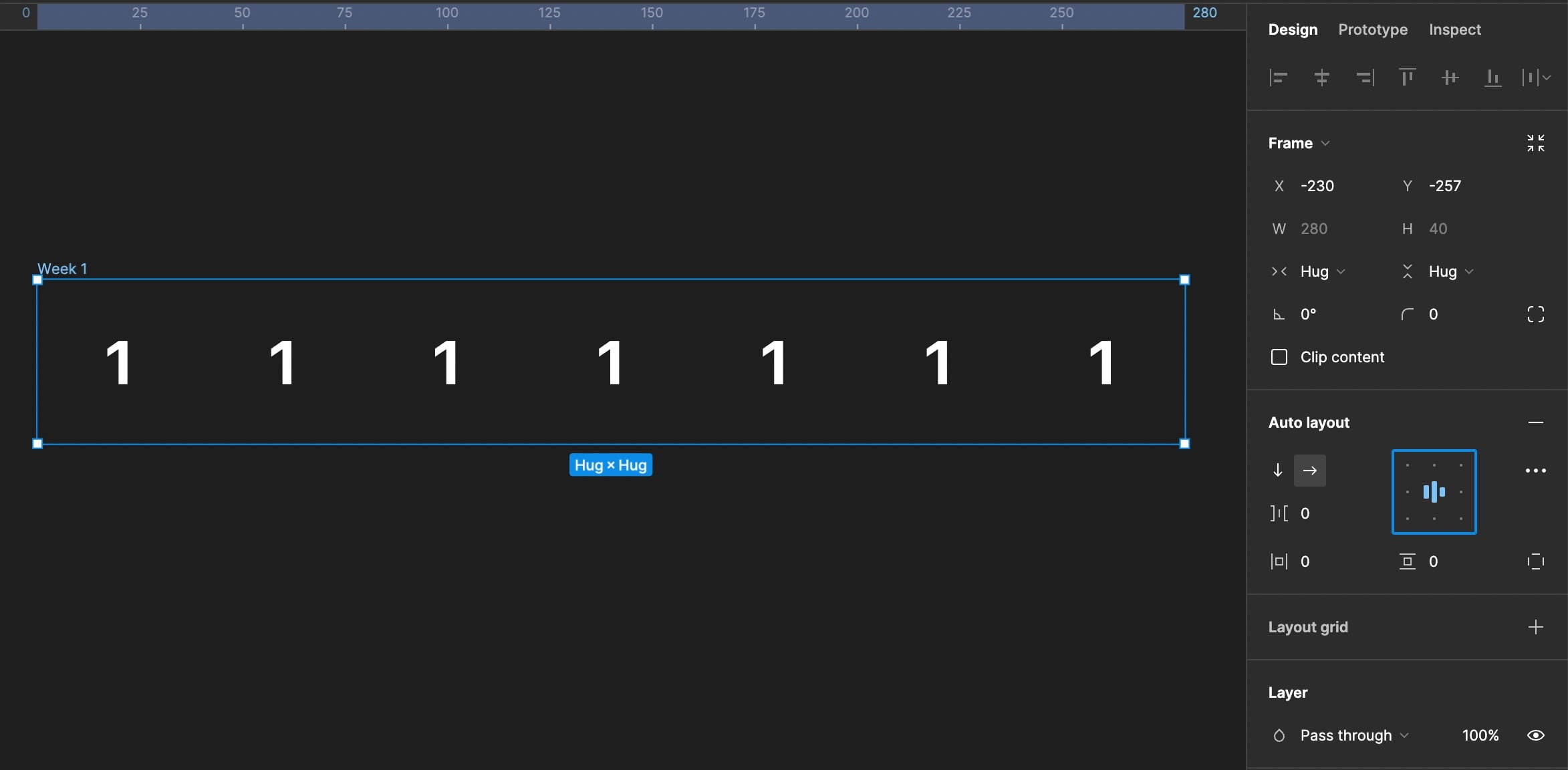Click the auto layout more options icon
The width and height of the screenshot is (1568, 770).
[1537, 470]
